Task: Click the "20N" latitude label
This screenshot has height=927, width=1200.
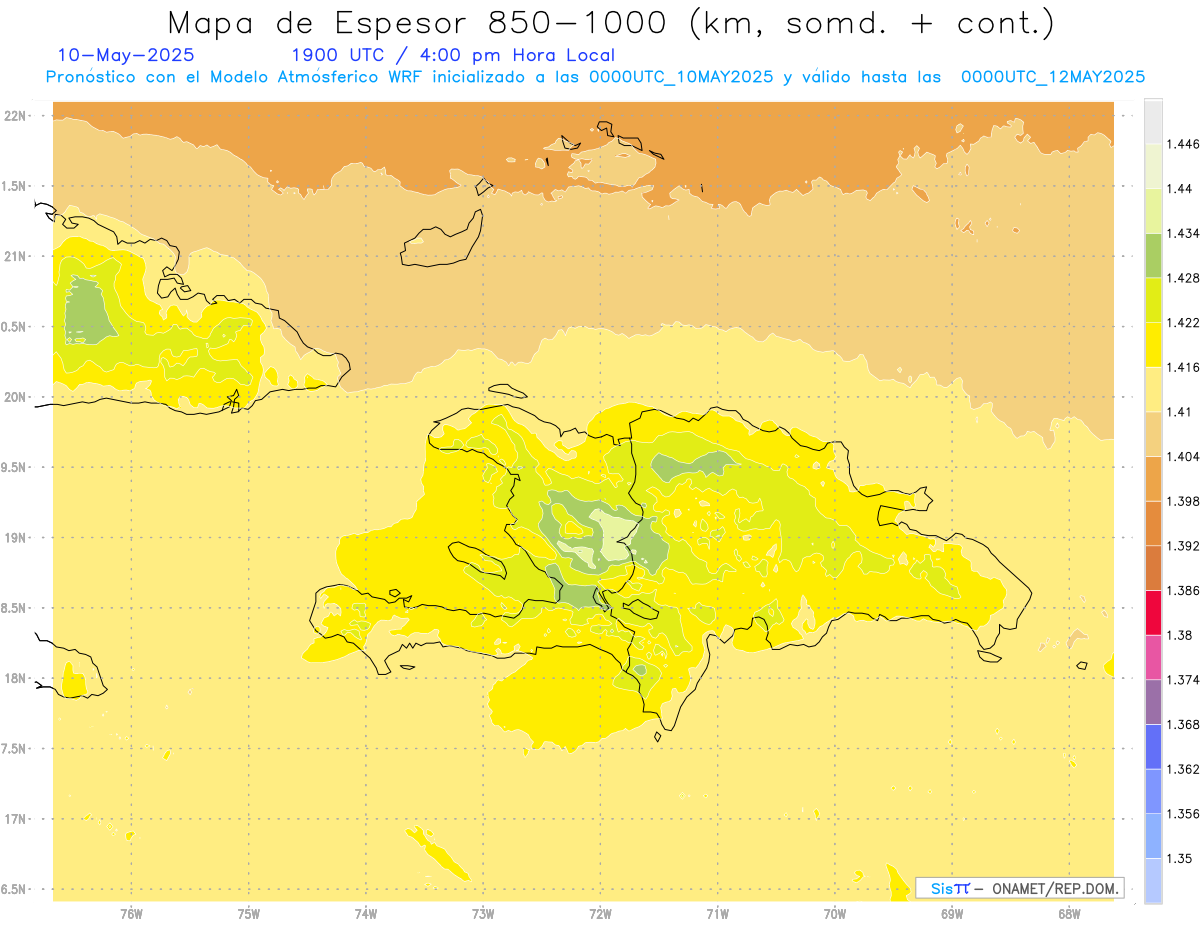Action: click(17, 397)
